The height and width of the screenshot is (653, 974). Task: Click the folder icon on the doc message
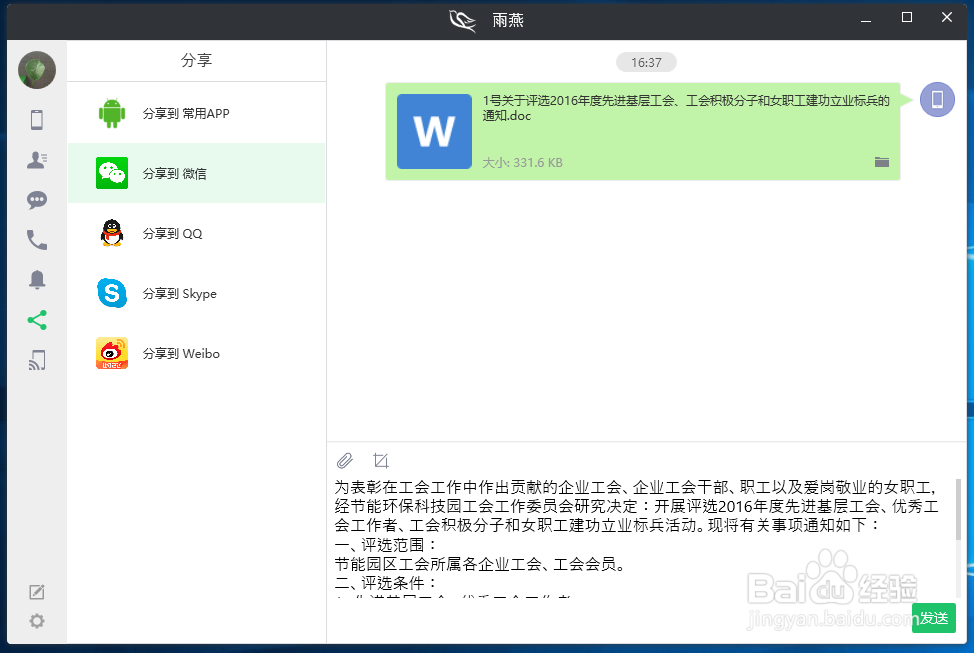pos(882,162)
